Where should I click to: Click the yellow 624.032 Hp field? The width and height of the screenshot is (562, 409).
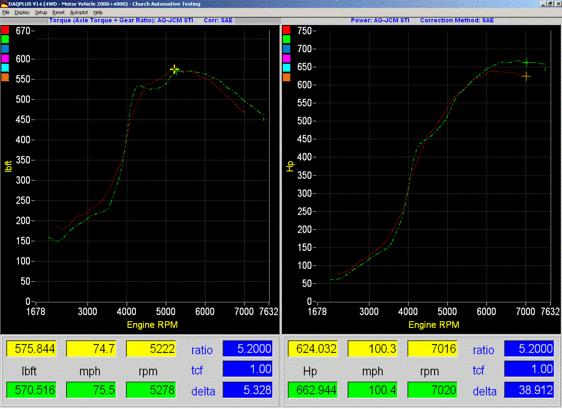(313, 349)
